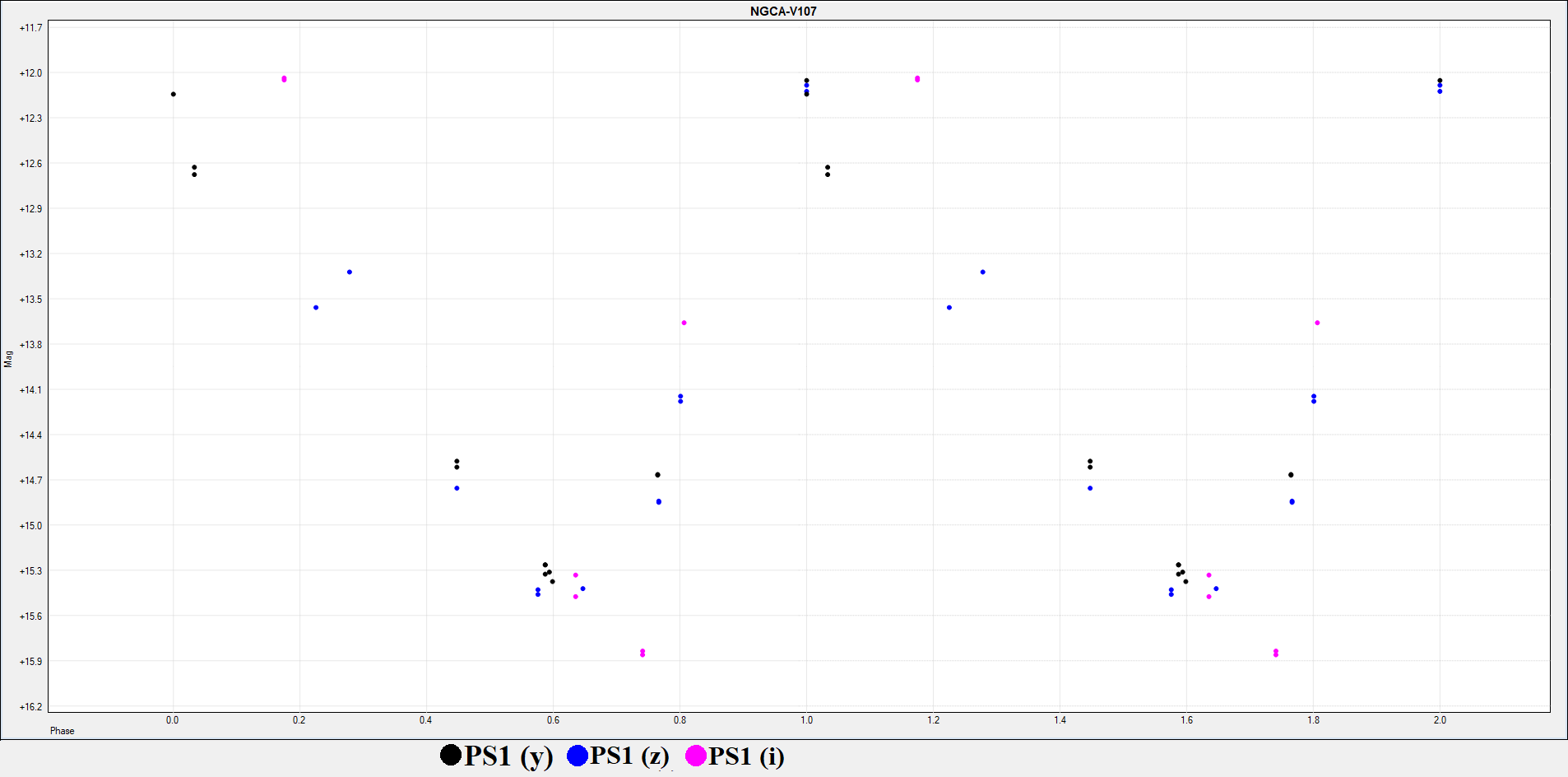Pick the black point at phase 0.76, mag 14.65
Screen dimensions: 1568x777
[657, 475]
